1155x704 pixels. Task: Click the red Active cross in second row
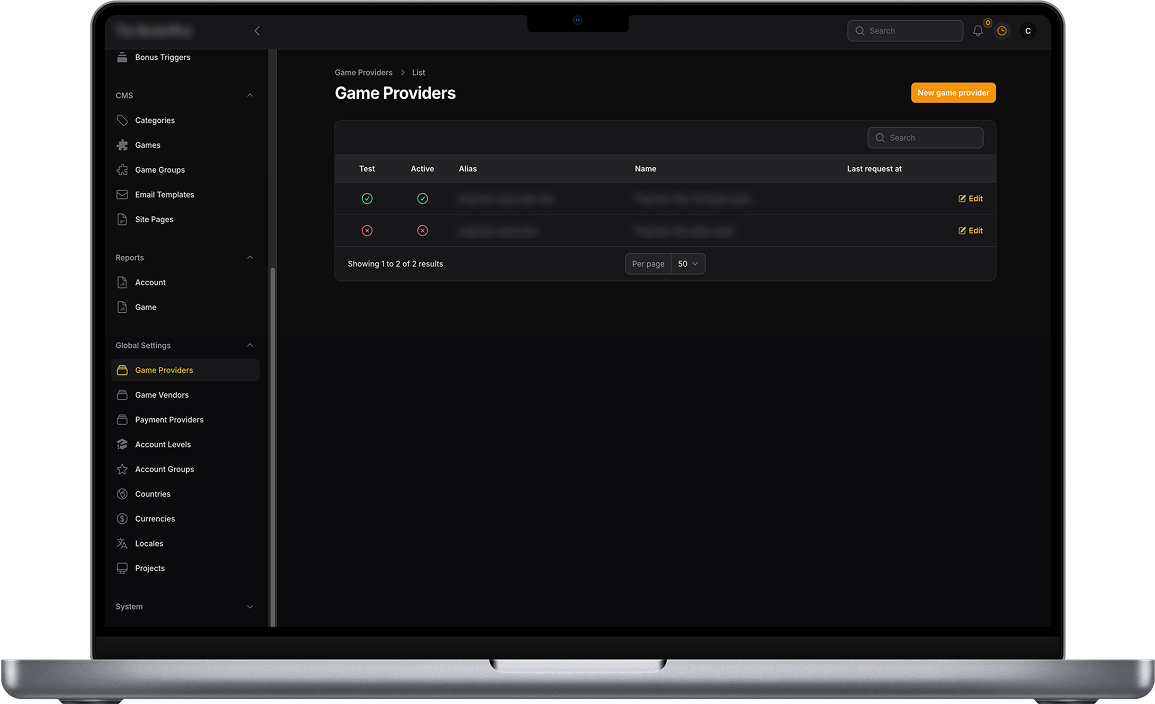tap(422, 230)
